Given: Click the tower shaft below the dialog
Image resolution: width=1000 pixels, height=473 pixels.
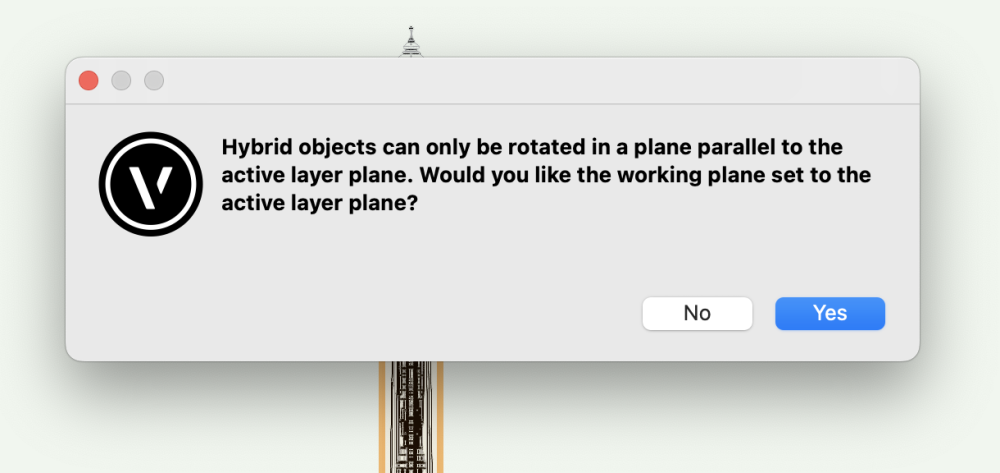Looking at the screenshot, I should pos(411,415).
